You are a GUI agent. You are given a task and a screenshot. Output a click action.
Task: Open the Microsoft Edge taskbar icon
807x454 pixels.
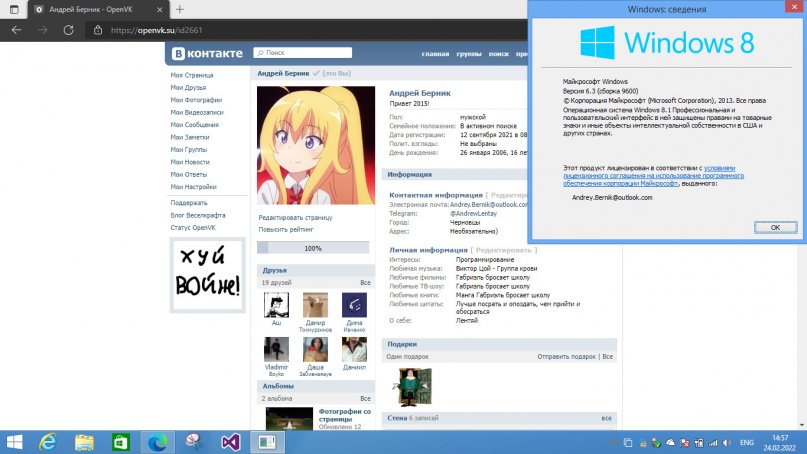tap(157, 440)
